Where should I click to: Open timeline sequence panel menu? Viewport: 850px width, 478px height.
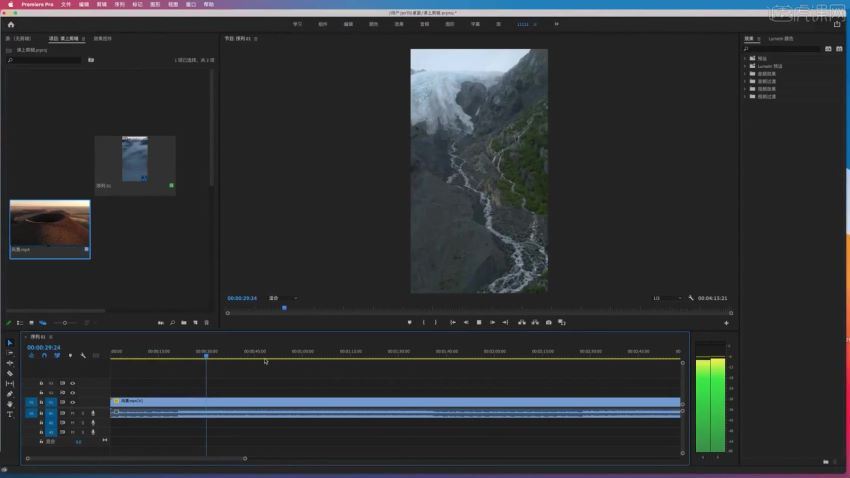pyautogui.click(x=51, y=337)
